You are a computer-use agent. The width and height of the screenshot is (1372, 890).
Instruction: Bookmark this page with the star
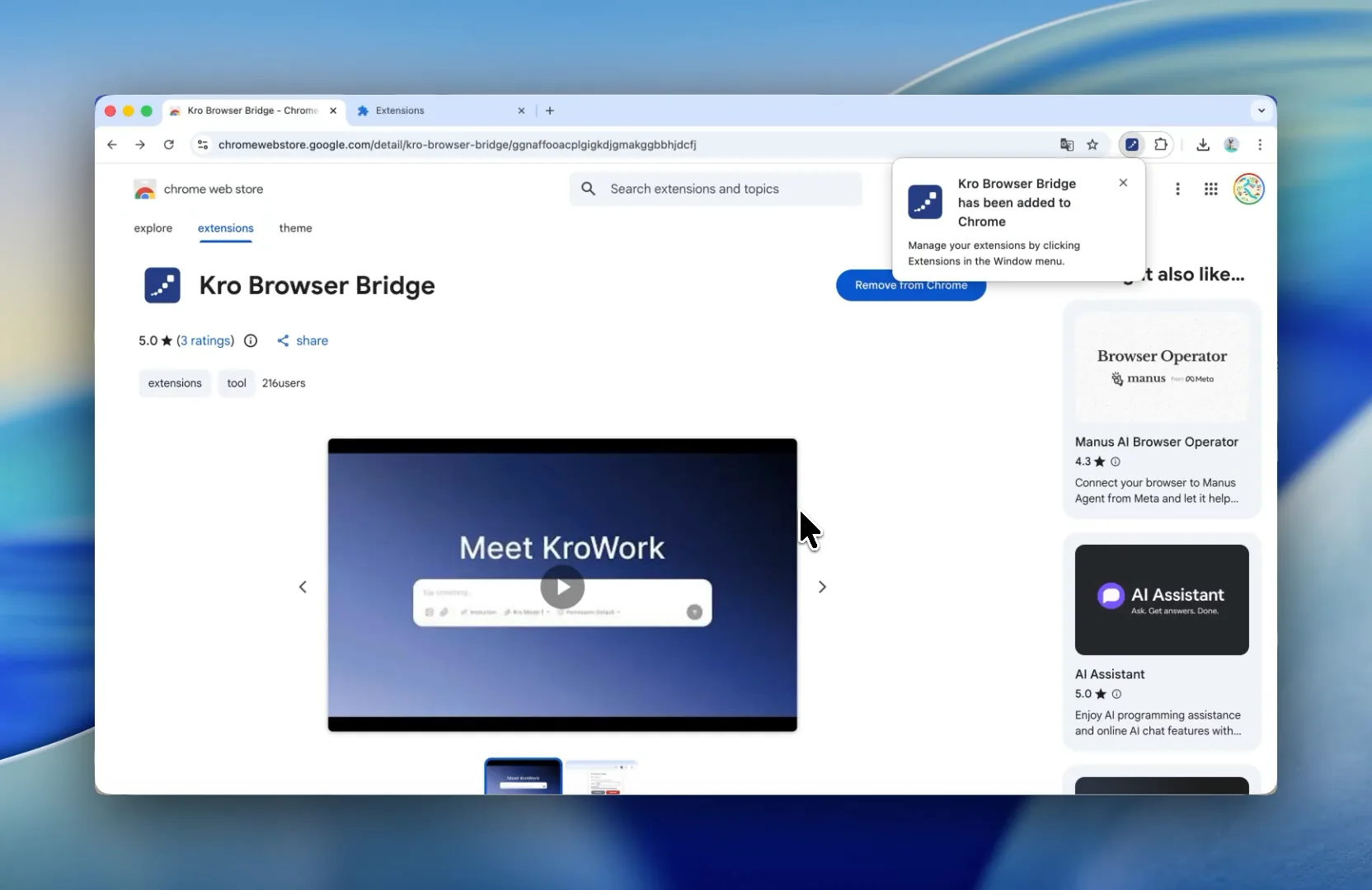[1092, 144]
